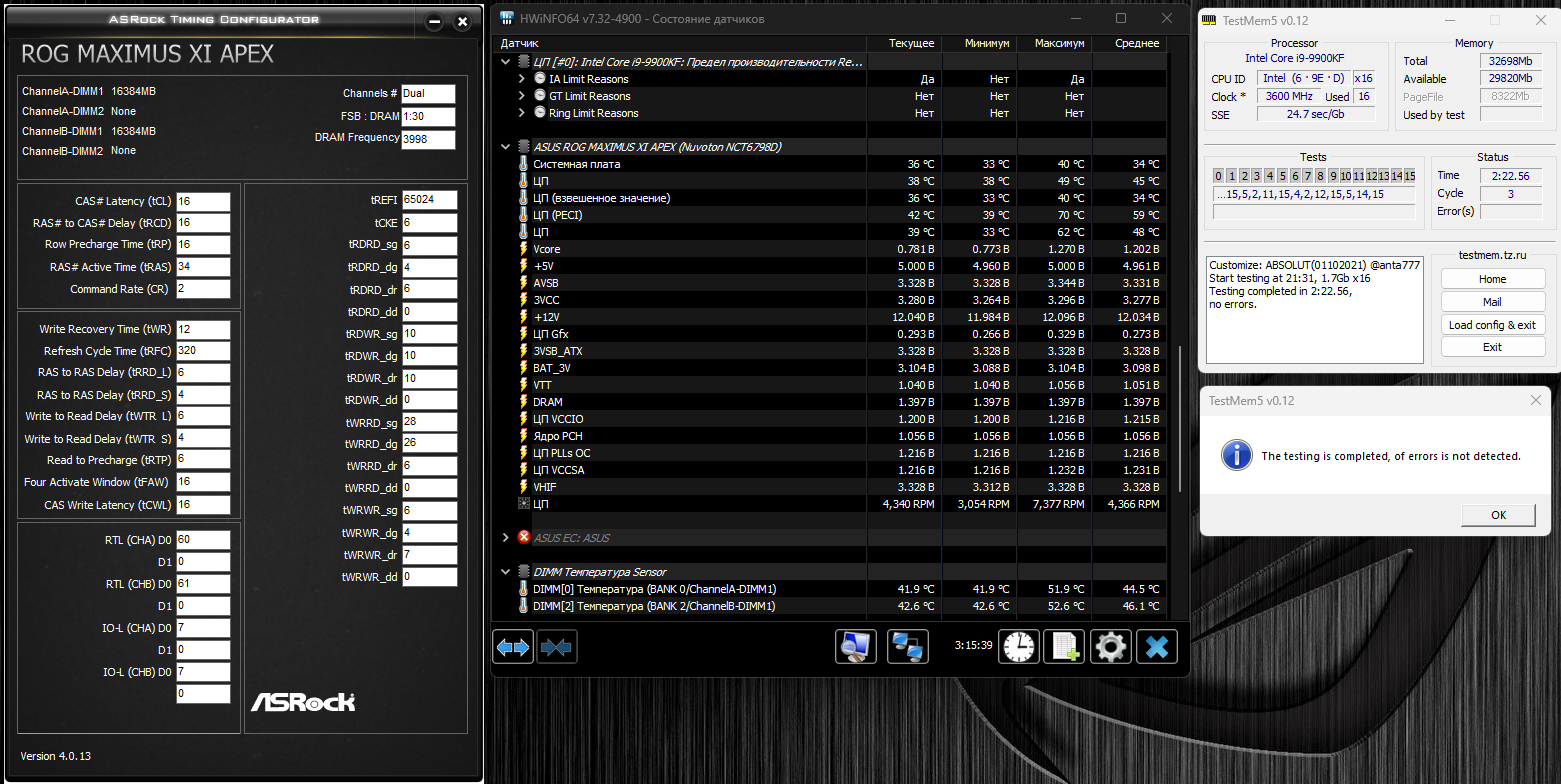Click the chip icon beside ASUS ROG MAXIMUS sensor
1561x784 pixels.
[523, 147]
